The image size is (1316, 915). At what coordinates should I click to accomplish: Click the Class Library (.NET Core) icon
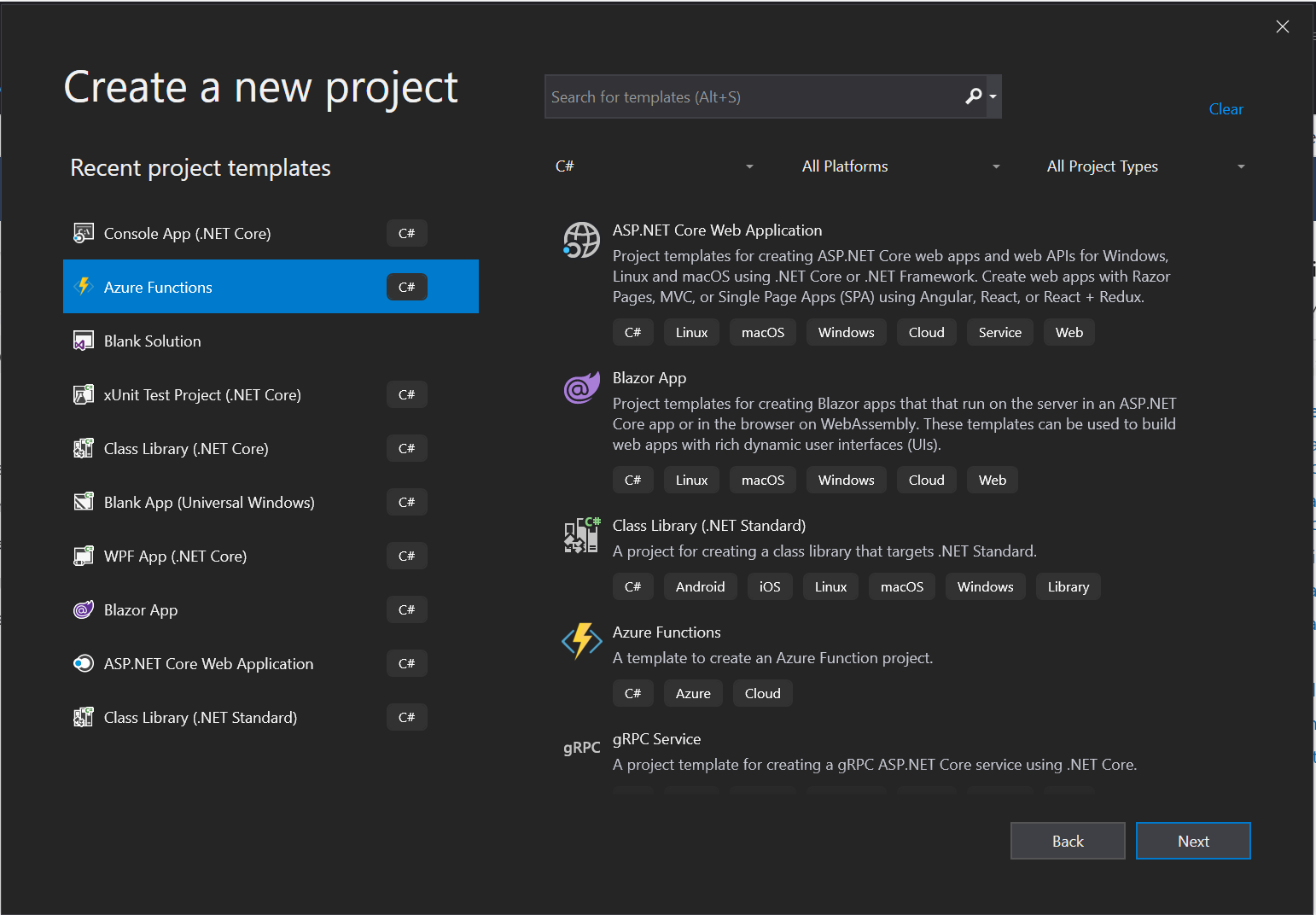84,448
